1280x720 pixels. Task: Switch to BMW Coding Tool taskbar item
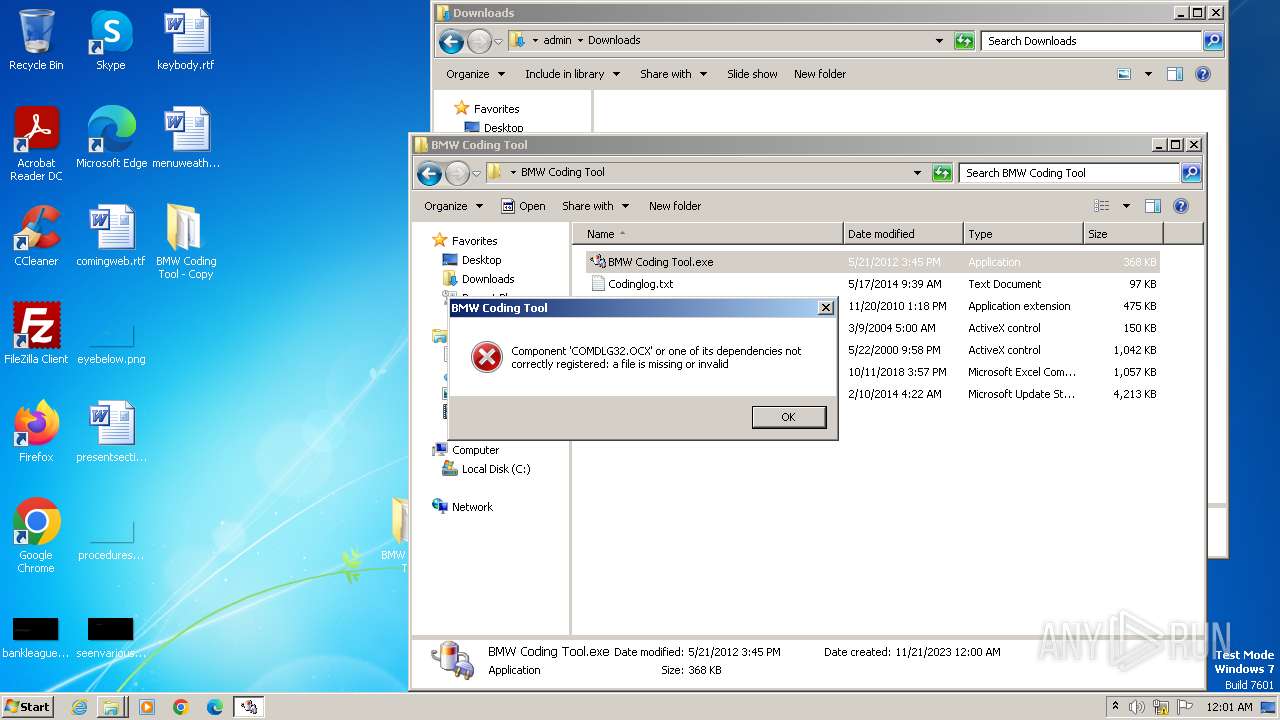pyautogui.click(x=249, y=707)
